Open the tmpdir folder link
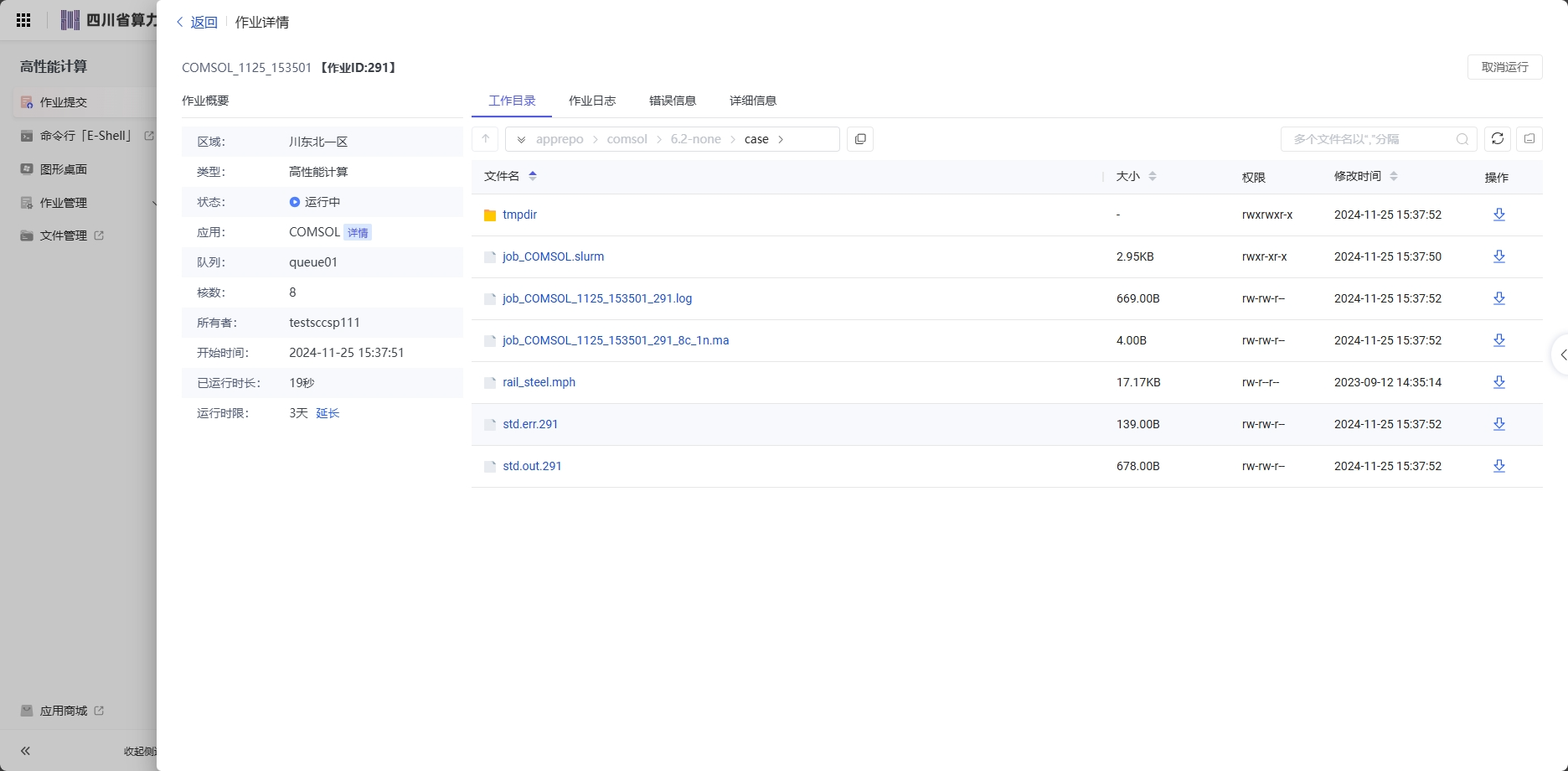This screenshot has height=771, width=1568. (x=520, y=215)
